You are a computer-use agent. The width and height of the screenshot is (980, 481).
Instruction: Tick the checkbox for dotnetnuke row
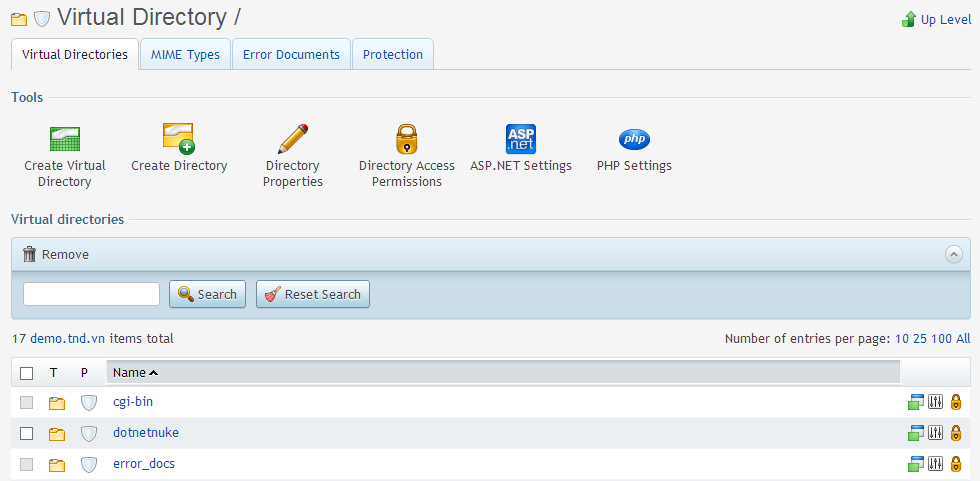(26, 433)
